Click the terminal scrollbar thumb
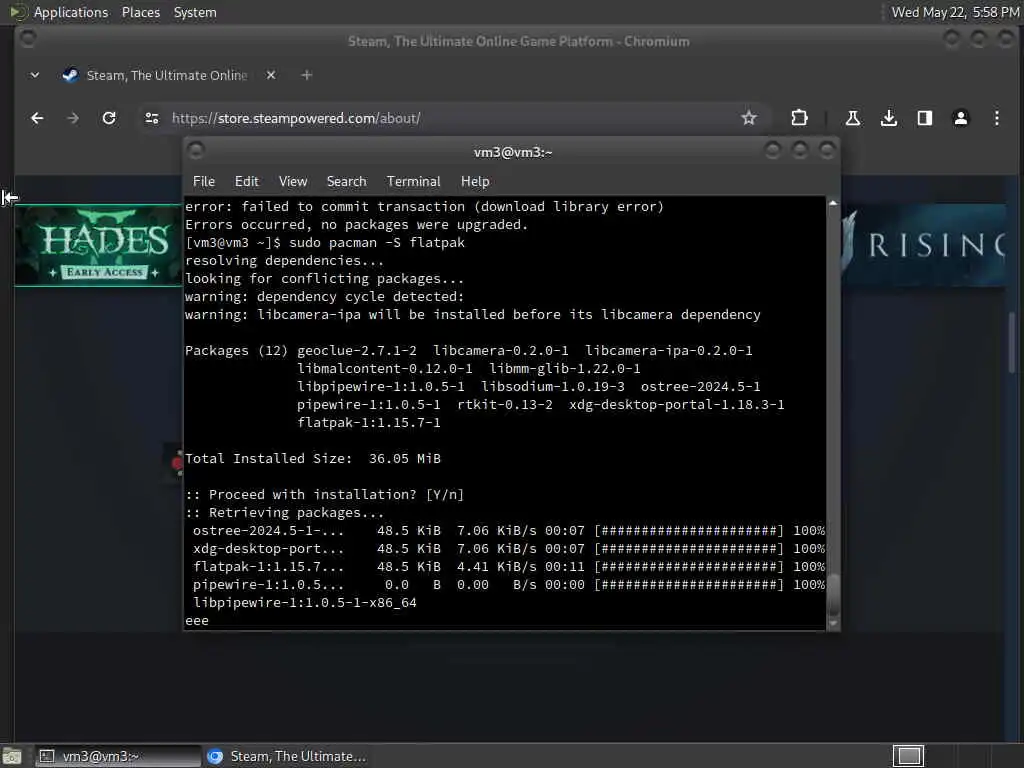 pos(833,594)
